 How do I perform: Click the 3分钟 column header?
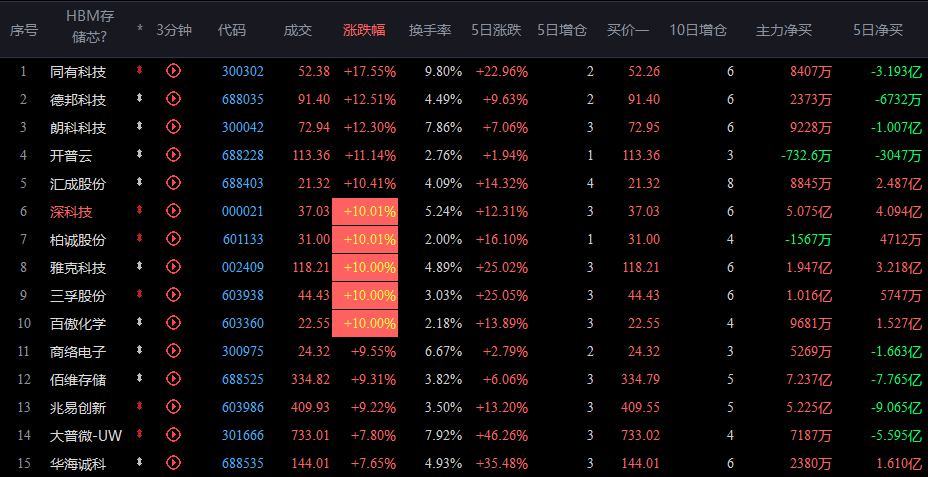[x=174, y=30]
